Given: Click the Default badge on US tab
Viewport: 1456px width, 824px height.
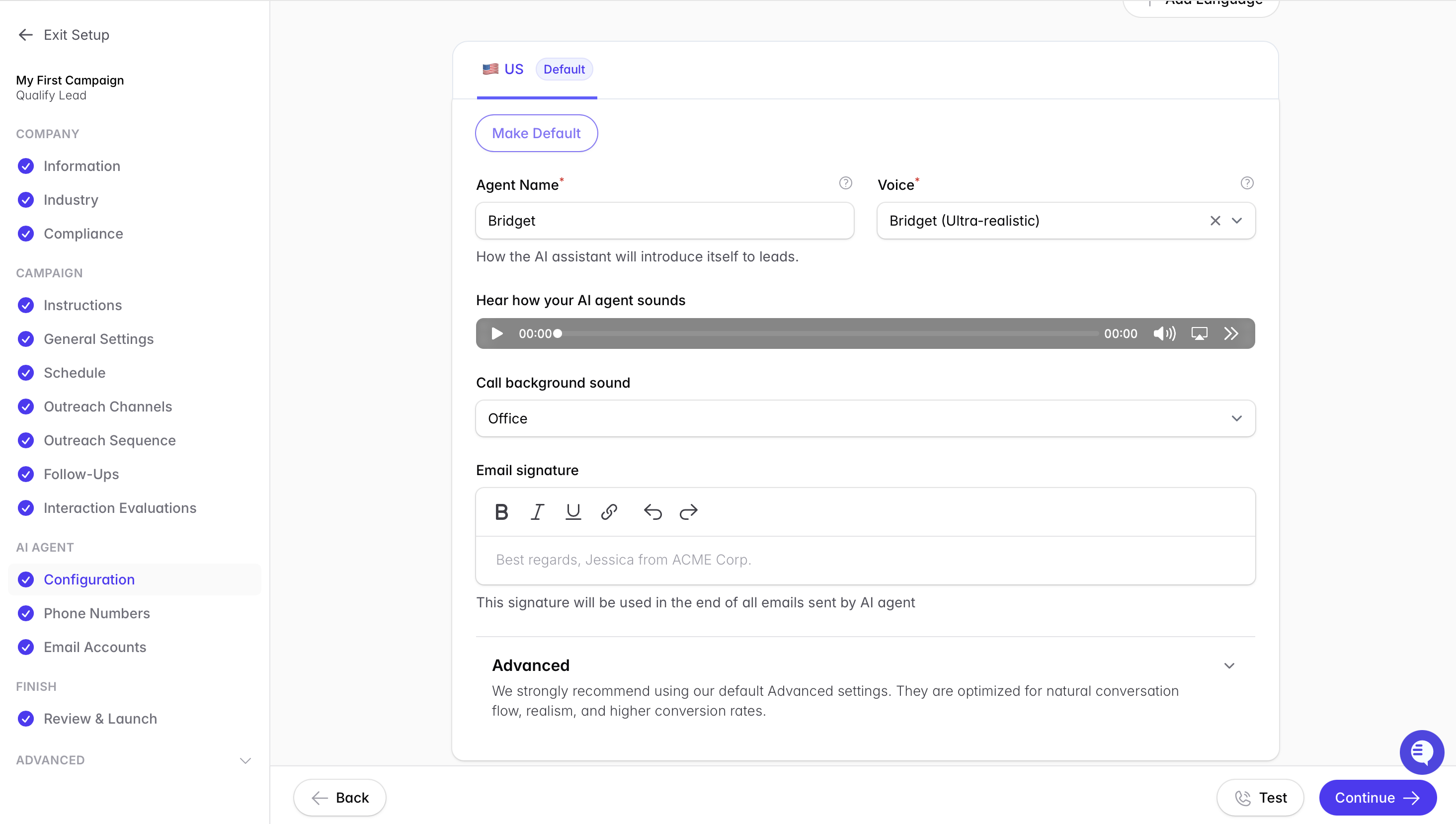Looking at the screenshot, I should pyautogui.click(x=564, y=69).
